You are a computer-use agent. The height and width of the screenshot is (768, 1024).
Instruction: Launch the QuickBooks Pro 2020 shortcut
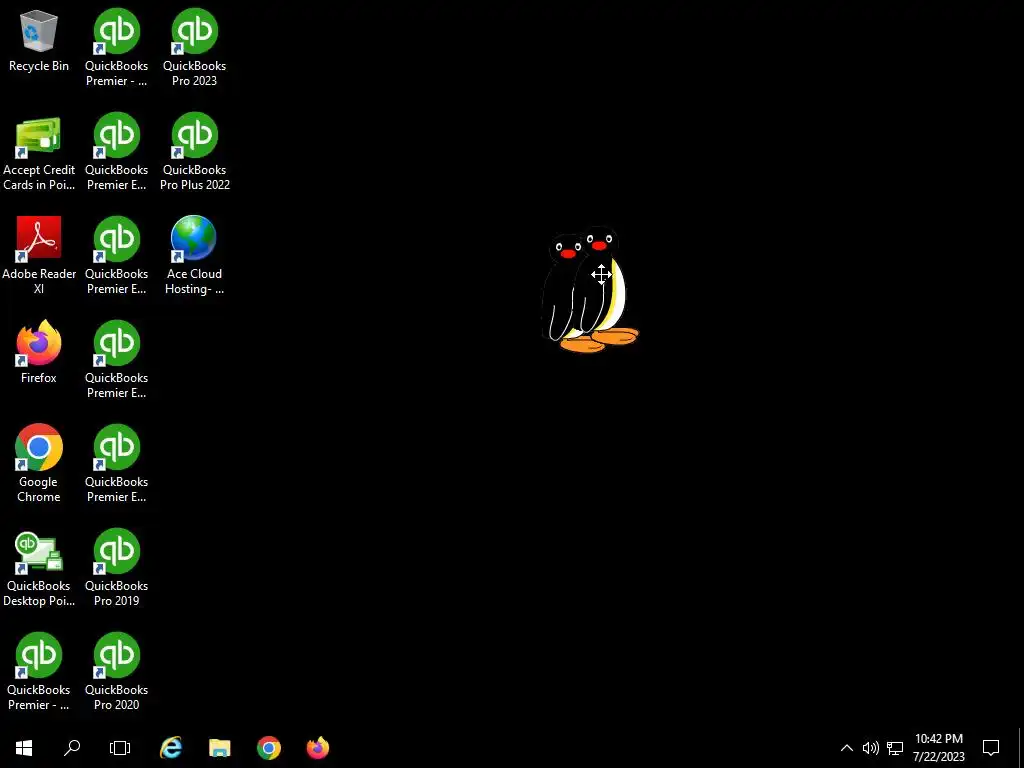pyautogui.click(x=116, y=671)
